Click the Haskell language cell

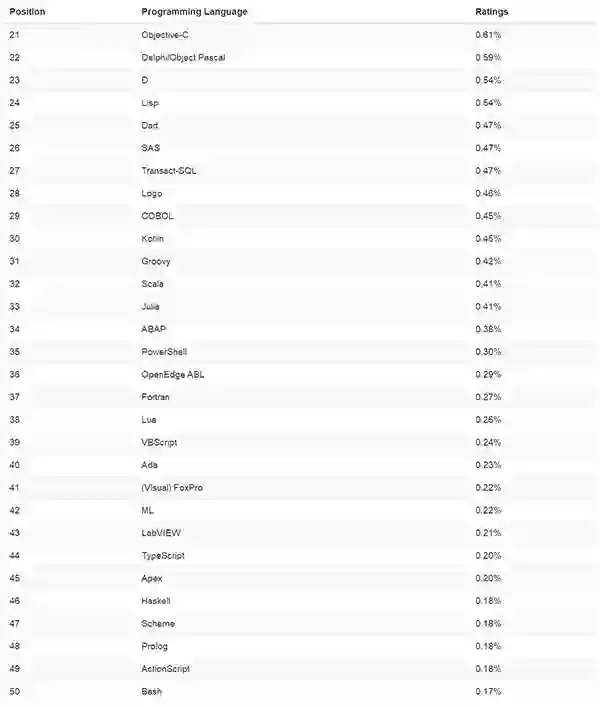click(x=156, y=601)
